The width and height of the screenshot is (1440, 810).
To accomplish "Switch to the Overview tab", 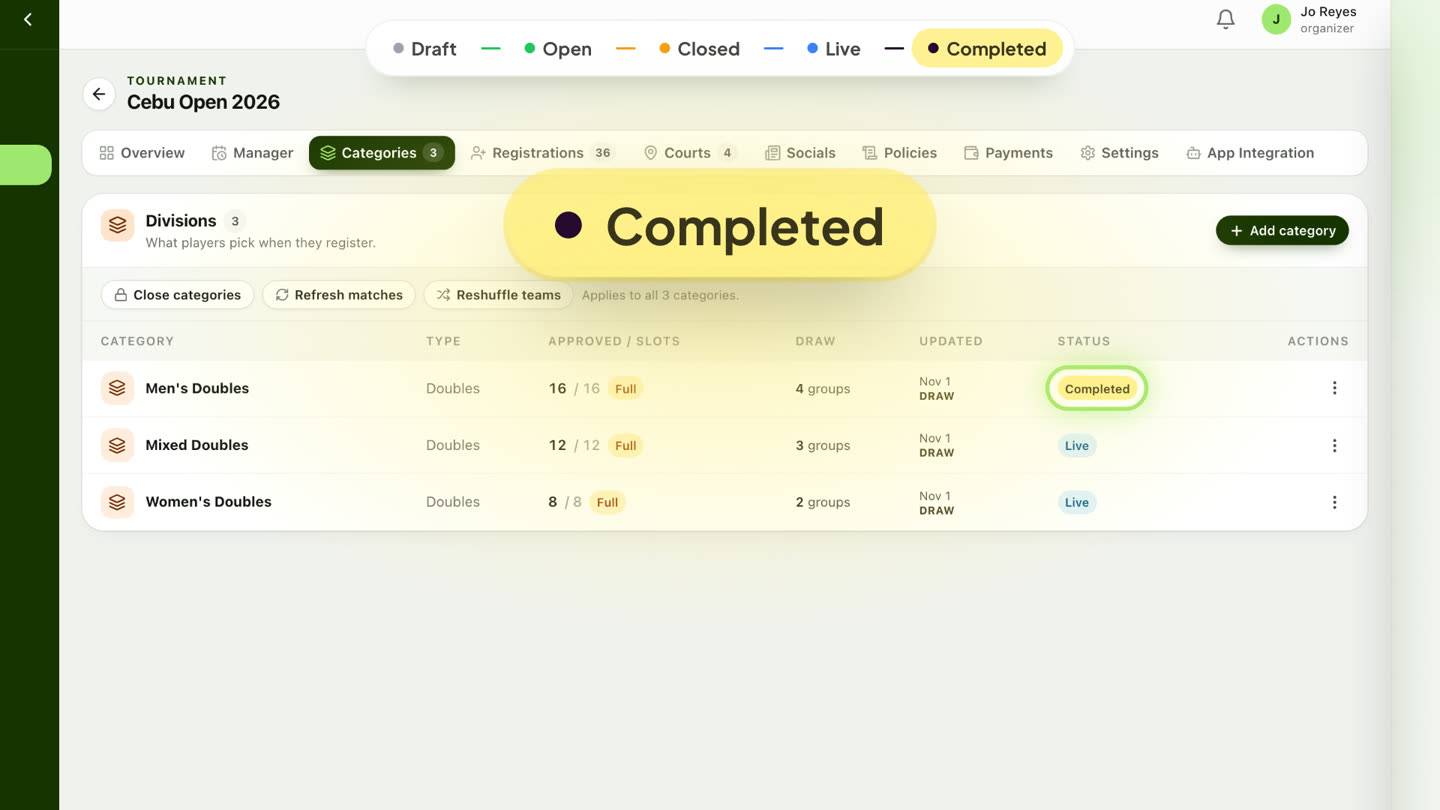I will pos(142,153).
